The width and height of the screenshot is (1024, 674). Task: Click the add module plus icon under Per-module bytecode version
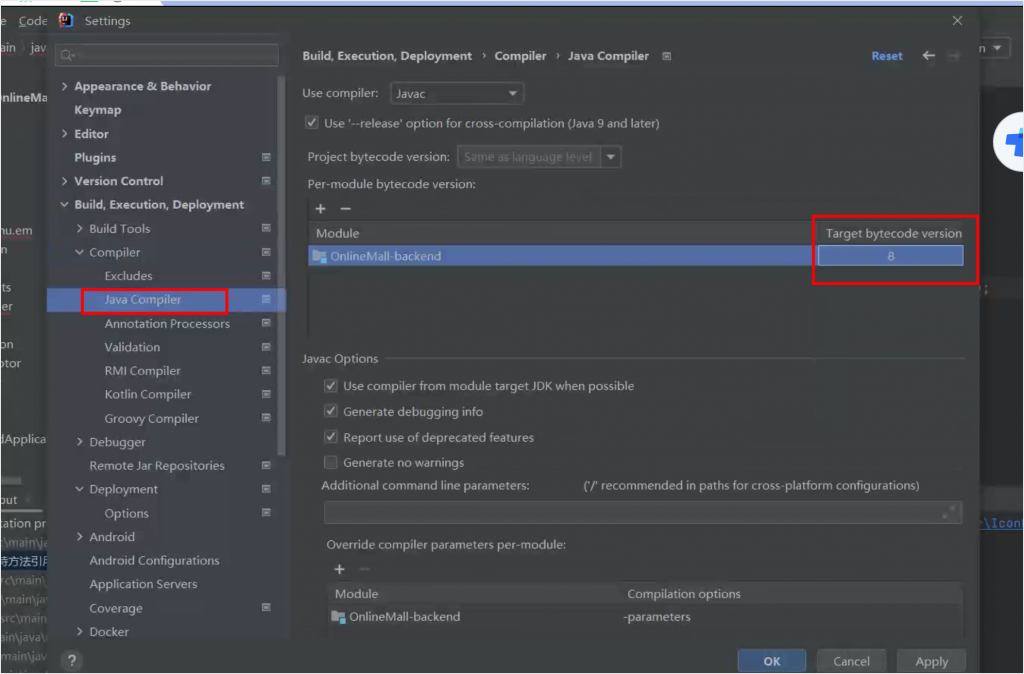coord(321,209)
